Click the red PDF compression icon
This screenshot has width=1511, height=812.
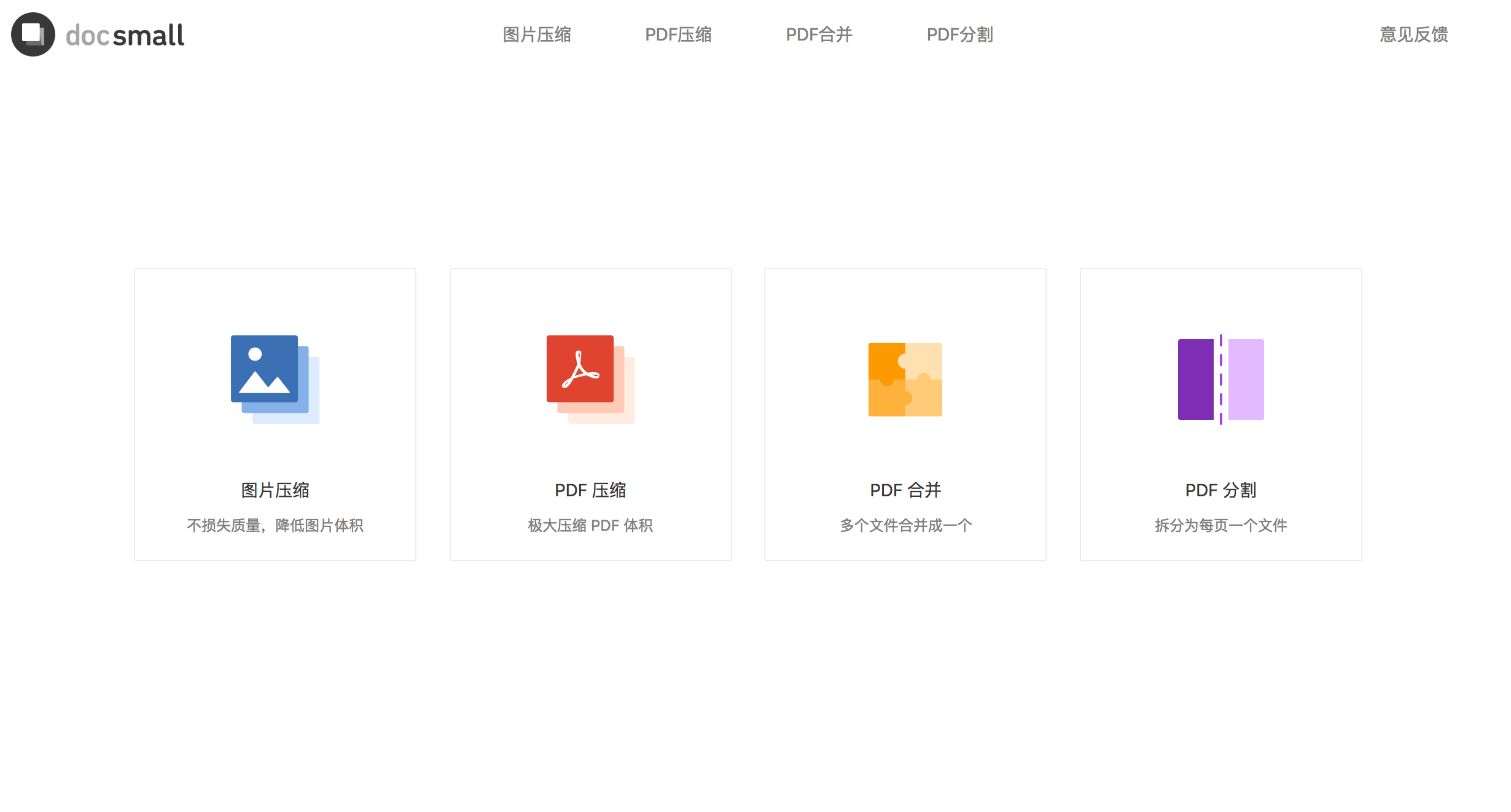tap(591, 379)
